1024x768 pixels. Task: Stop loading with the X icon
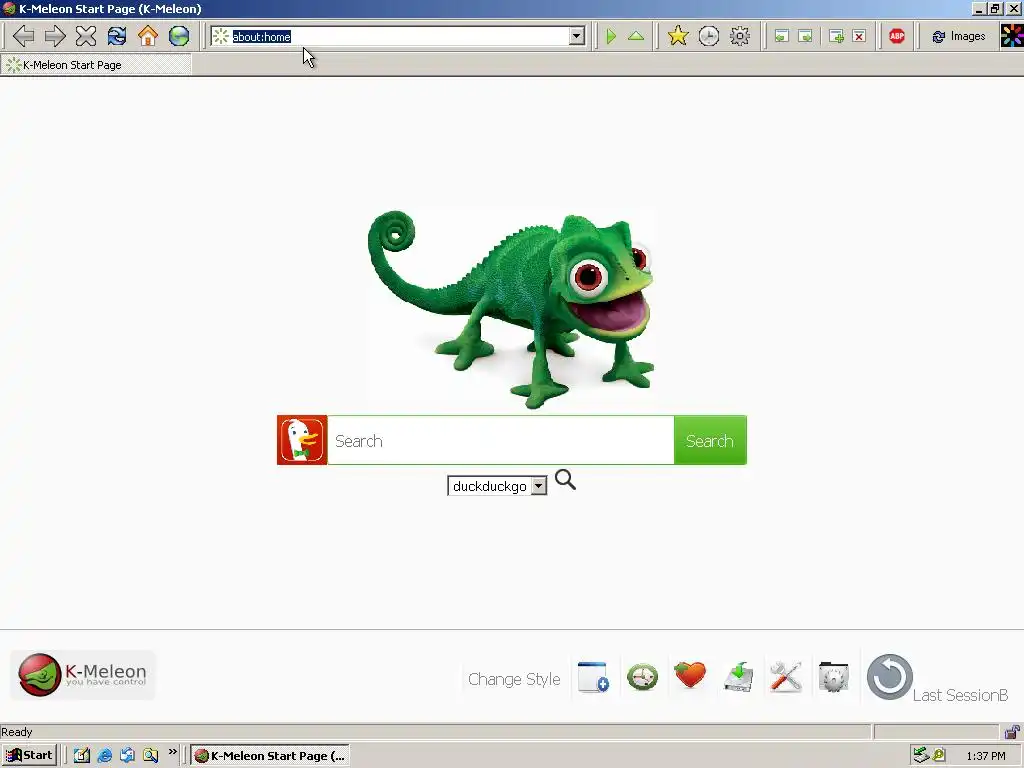pos(86,36)
